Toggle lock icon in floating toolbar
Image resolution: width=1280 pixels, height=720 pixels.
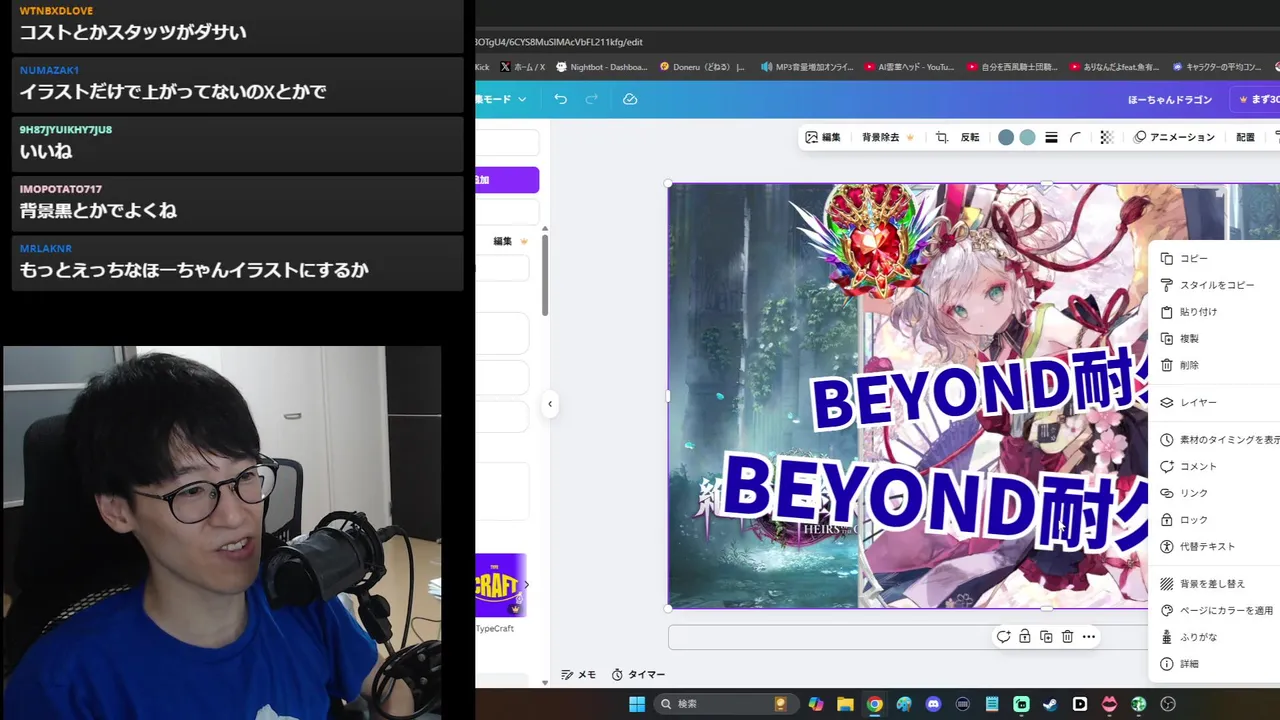[x=1025, y=637]
